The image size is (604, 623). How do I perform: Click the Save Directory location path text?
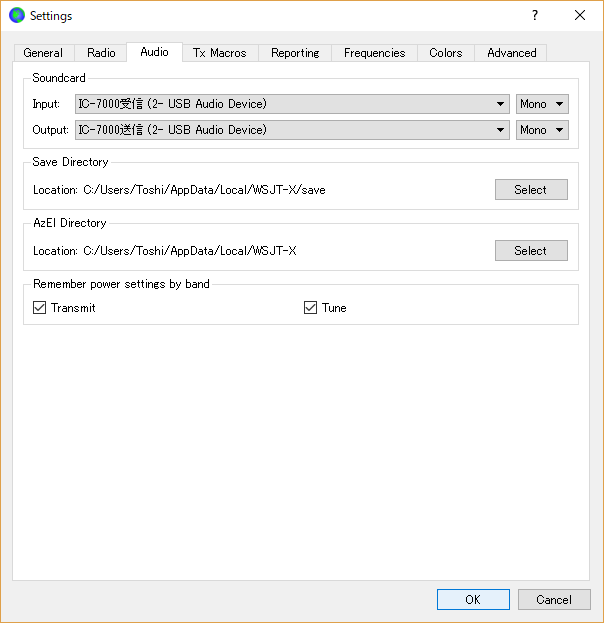(x=204, y=190)
